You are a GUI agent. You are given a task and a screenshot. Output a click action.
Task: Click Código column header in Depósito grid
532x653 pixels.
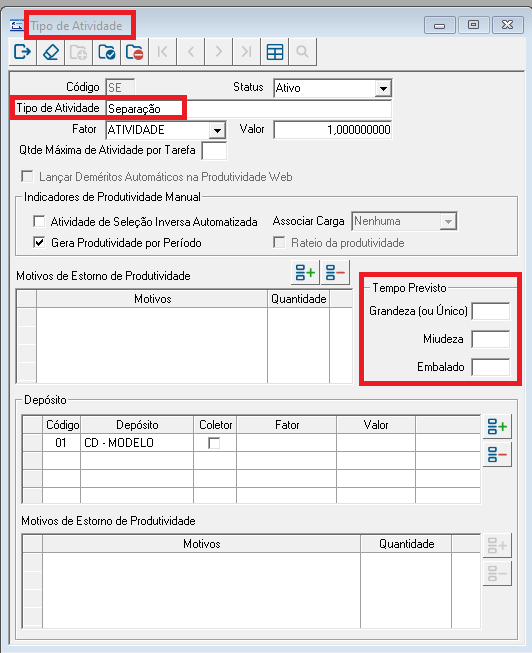pyautogui.click(x=62, y=425)
